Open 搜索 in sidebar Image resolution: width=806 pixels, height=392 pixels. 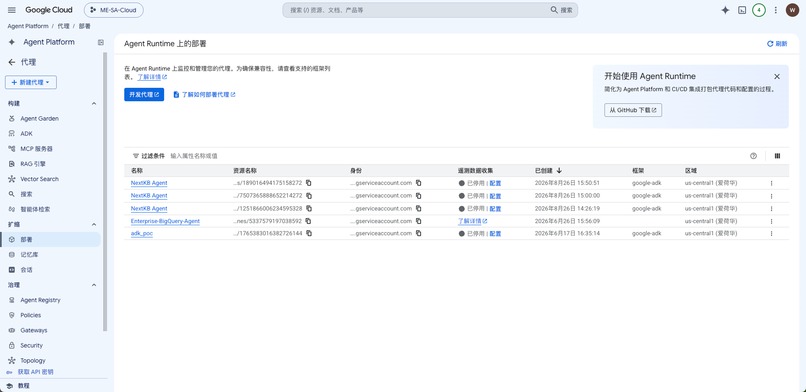[x=26, y=194]
